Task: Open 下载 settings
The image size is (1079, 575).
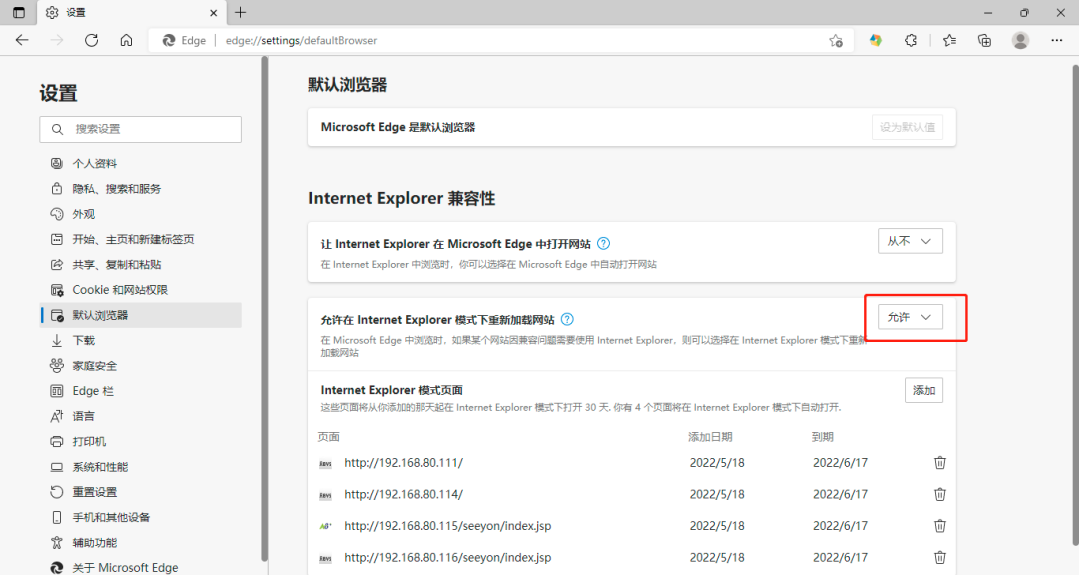Action: click(x=141, y=340)
